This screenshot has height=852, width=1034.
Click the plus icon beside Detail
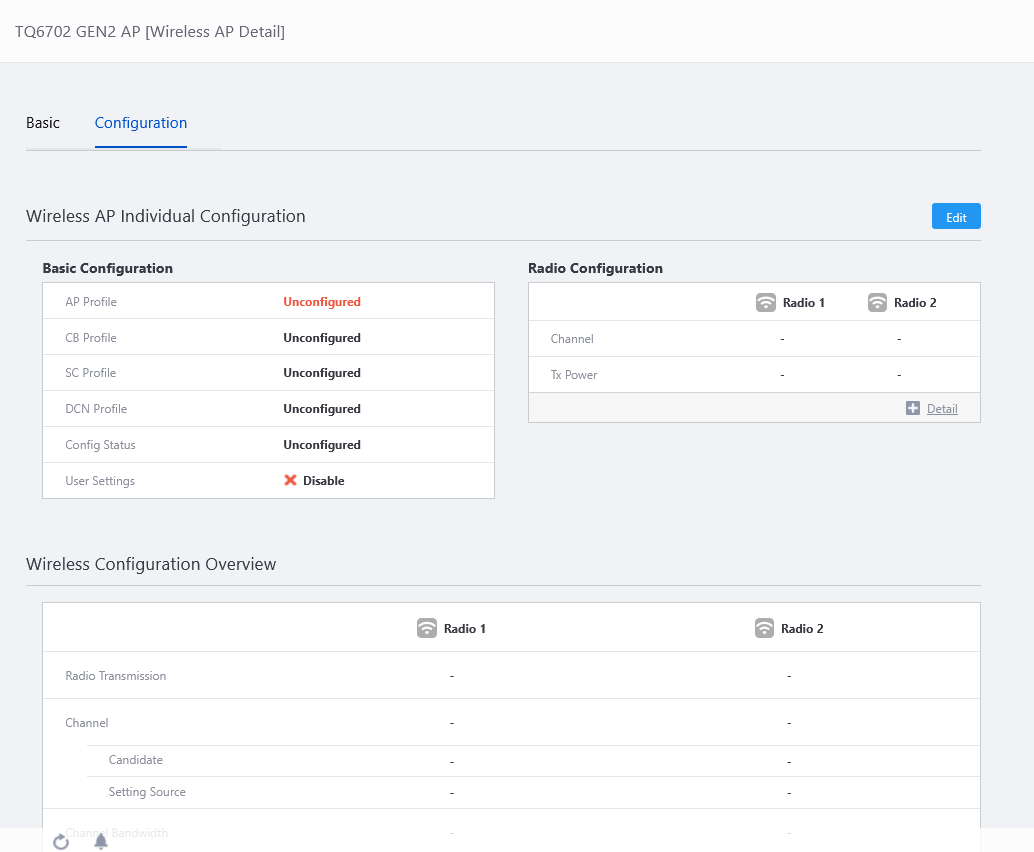pos(913,408)
